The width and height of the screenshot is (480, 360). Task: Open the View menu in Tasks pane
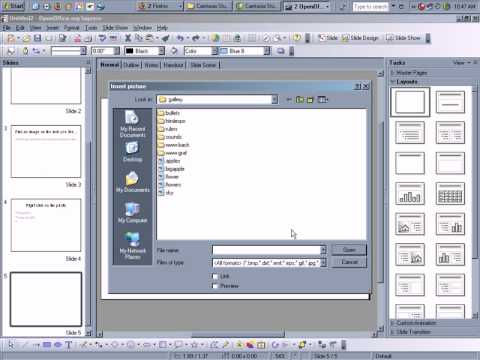coord(461,62)
